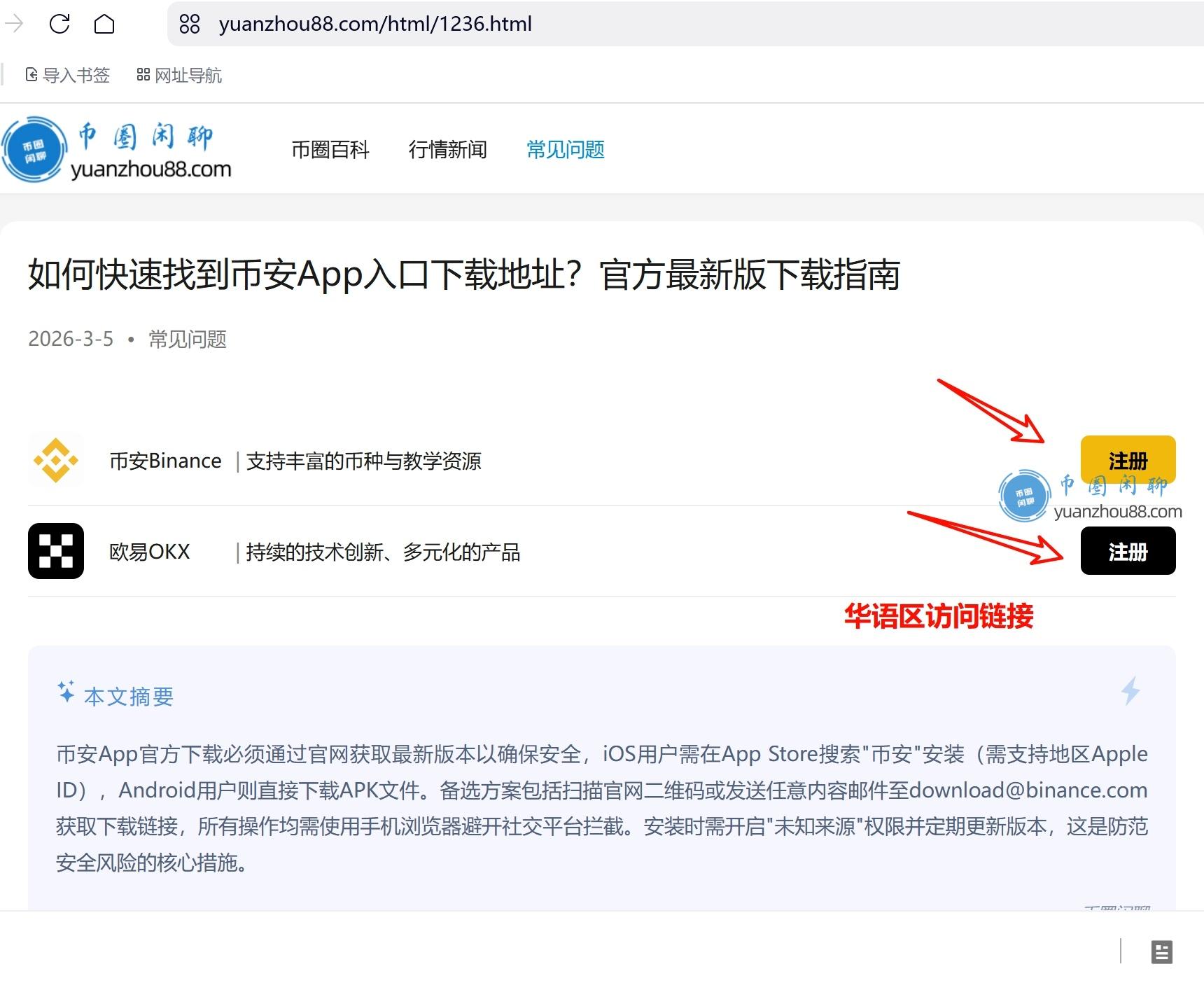Open the reader icon at bottom right
Screen dimensions: 1204x990
(1161, 951)
